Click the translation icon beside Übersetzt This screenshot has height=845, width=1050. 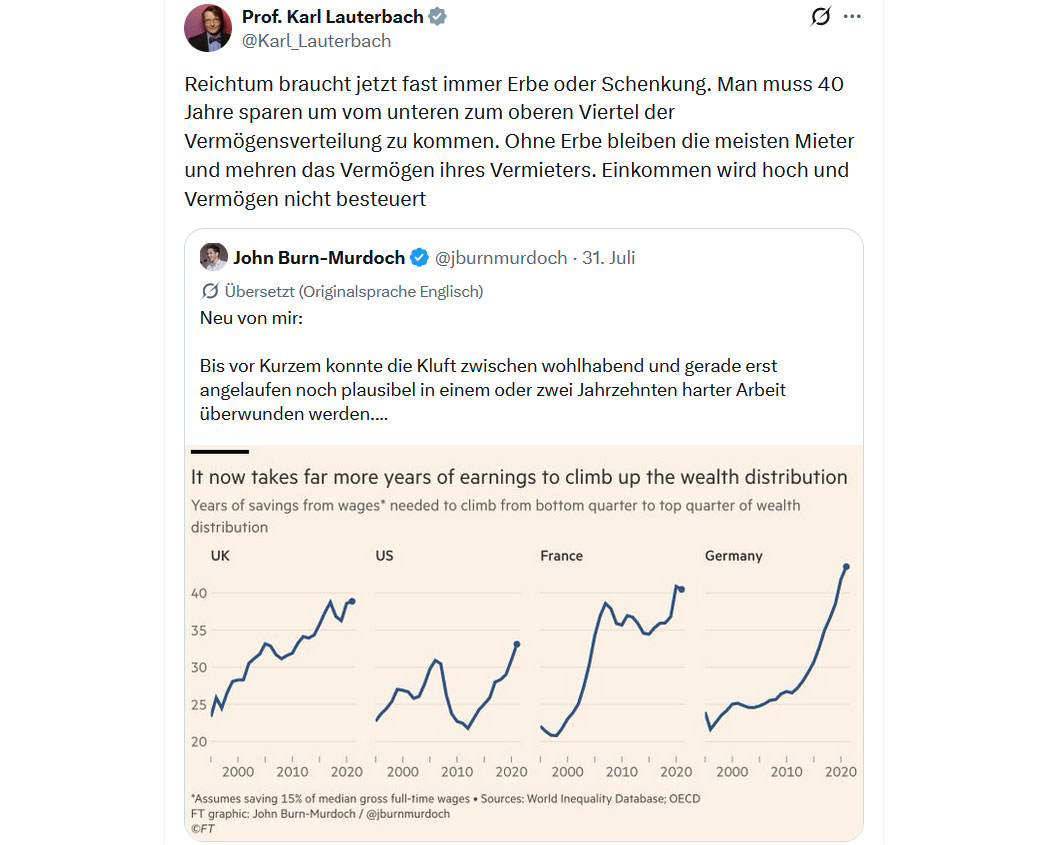[x=210, y=291]
